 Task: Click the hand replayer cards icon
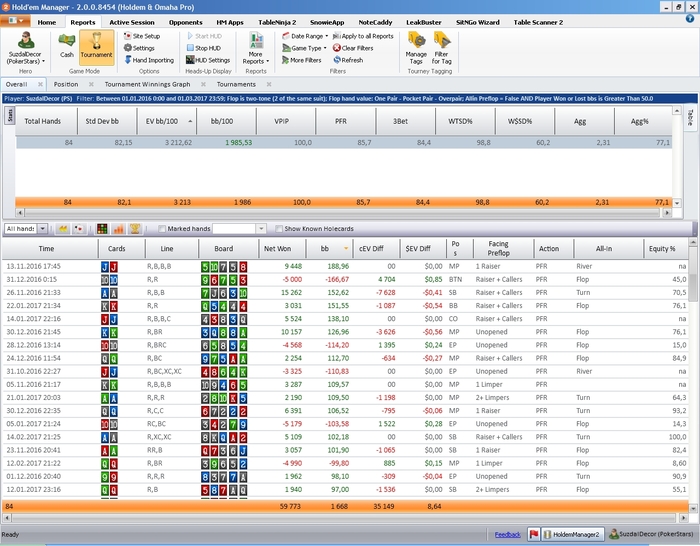pos(79,229)
